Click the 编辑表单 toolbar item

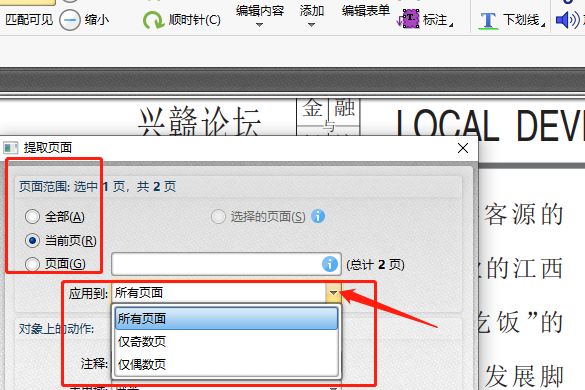[x=366, y=11]
